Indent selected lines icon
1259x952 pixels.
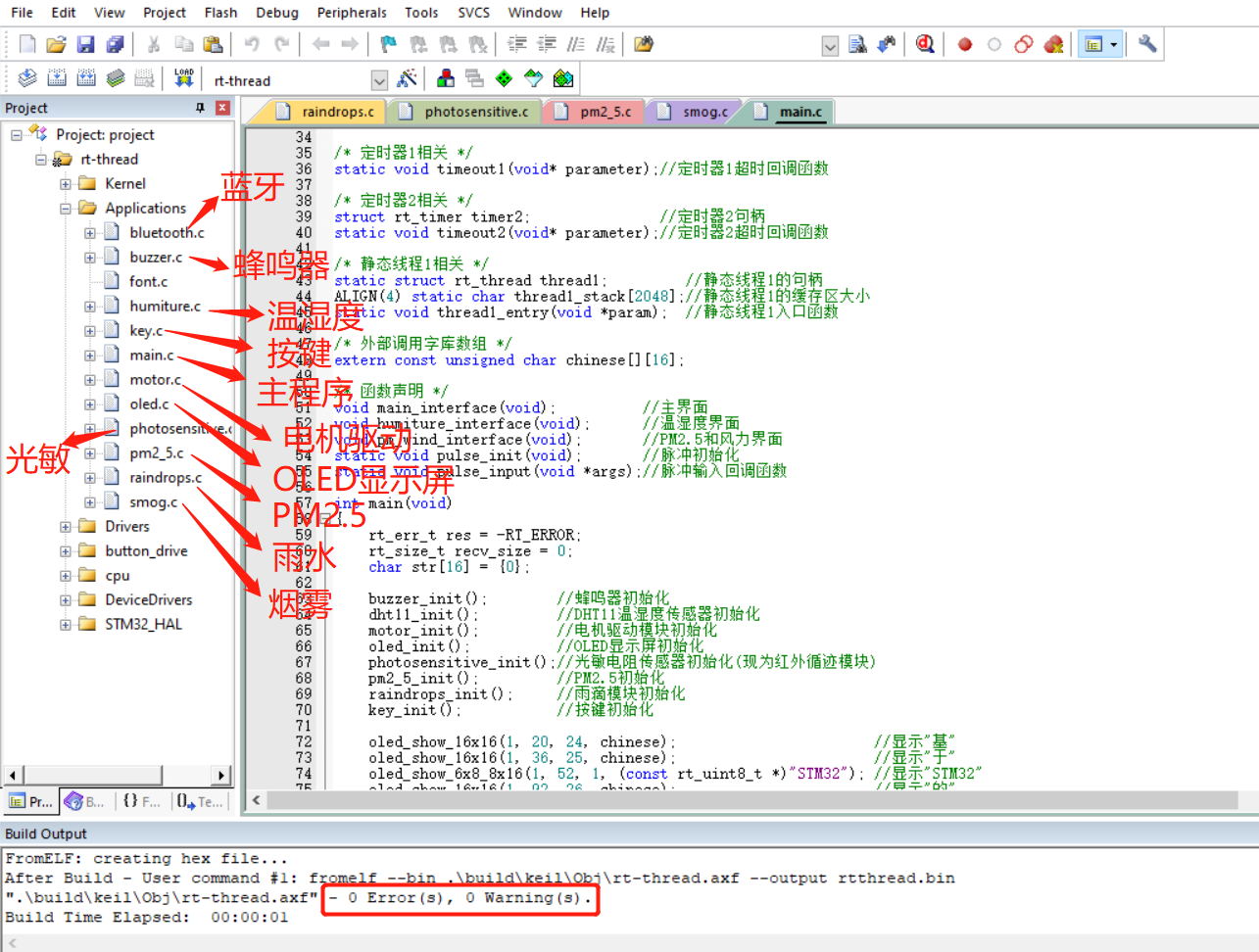(517, 44)
